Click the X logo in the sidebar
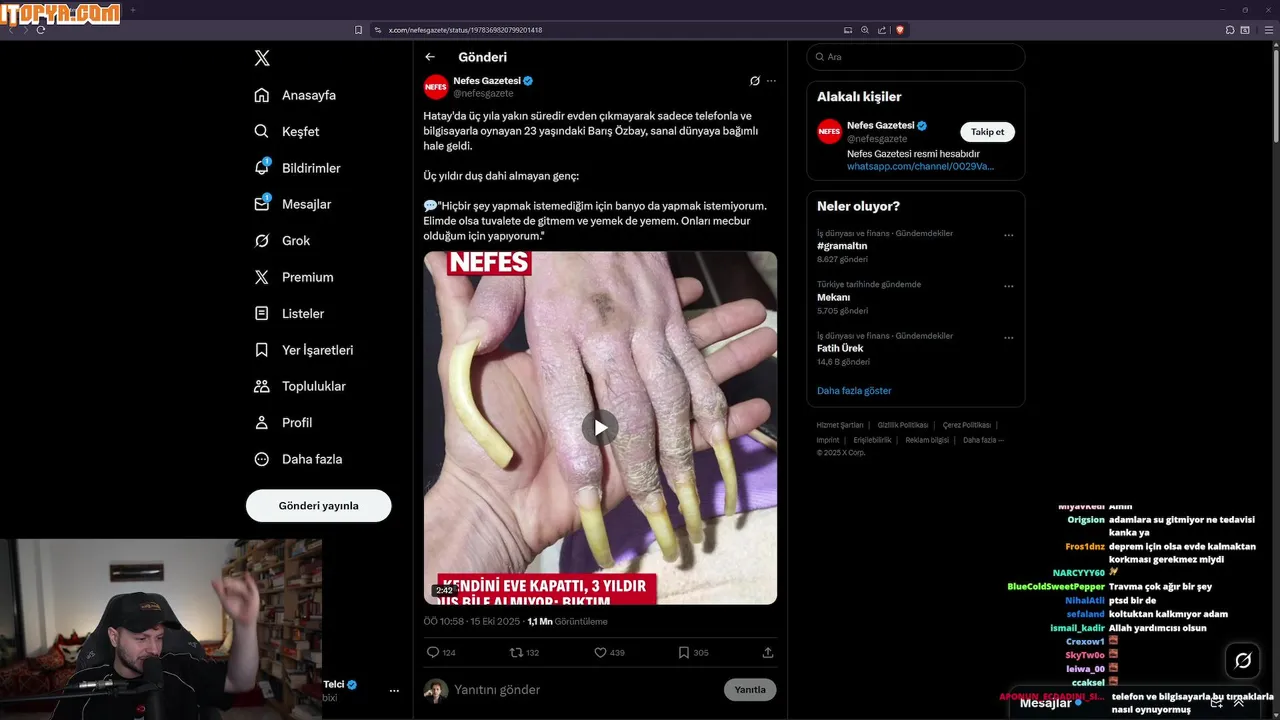The height and width of the screenshot is (720, 1280). (x=262, y=58)
